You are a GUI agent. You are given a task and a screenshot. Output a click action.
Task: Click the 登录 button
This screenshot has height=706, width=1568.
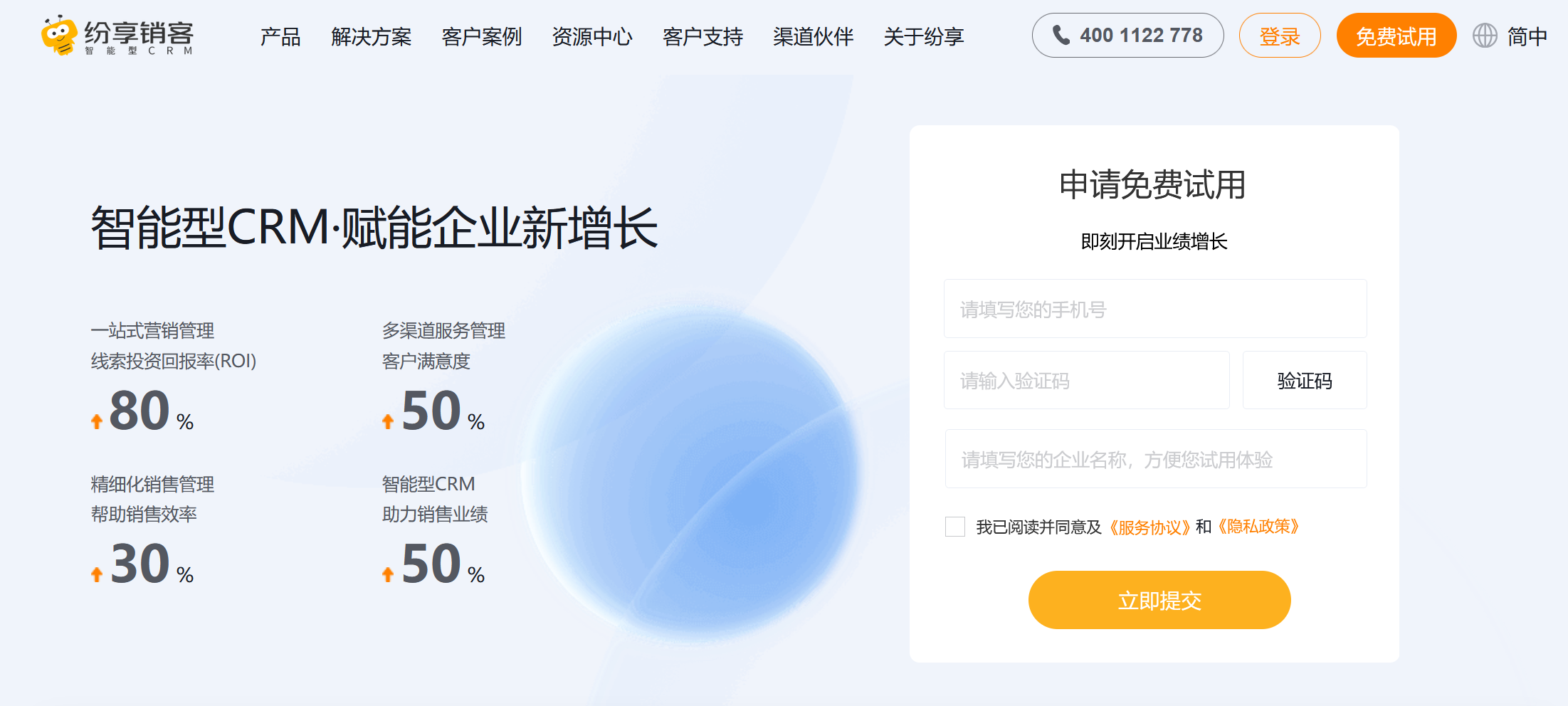(x=1279, y=36)
